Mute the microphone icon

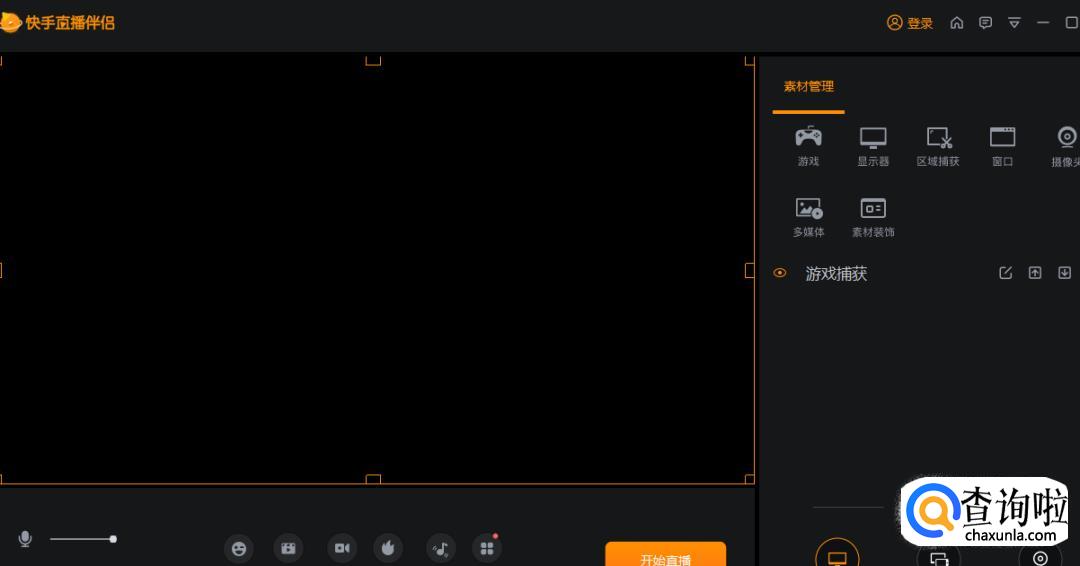click(x=25, y=538)
